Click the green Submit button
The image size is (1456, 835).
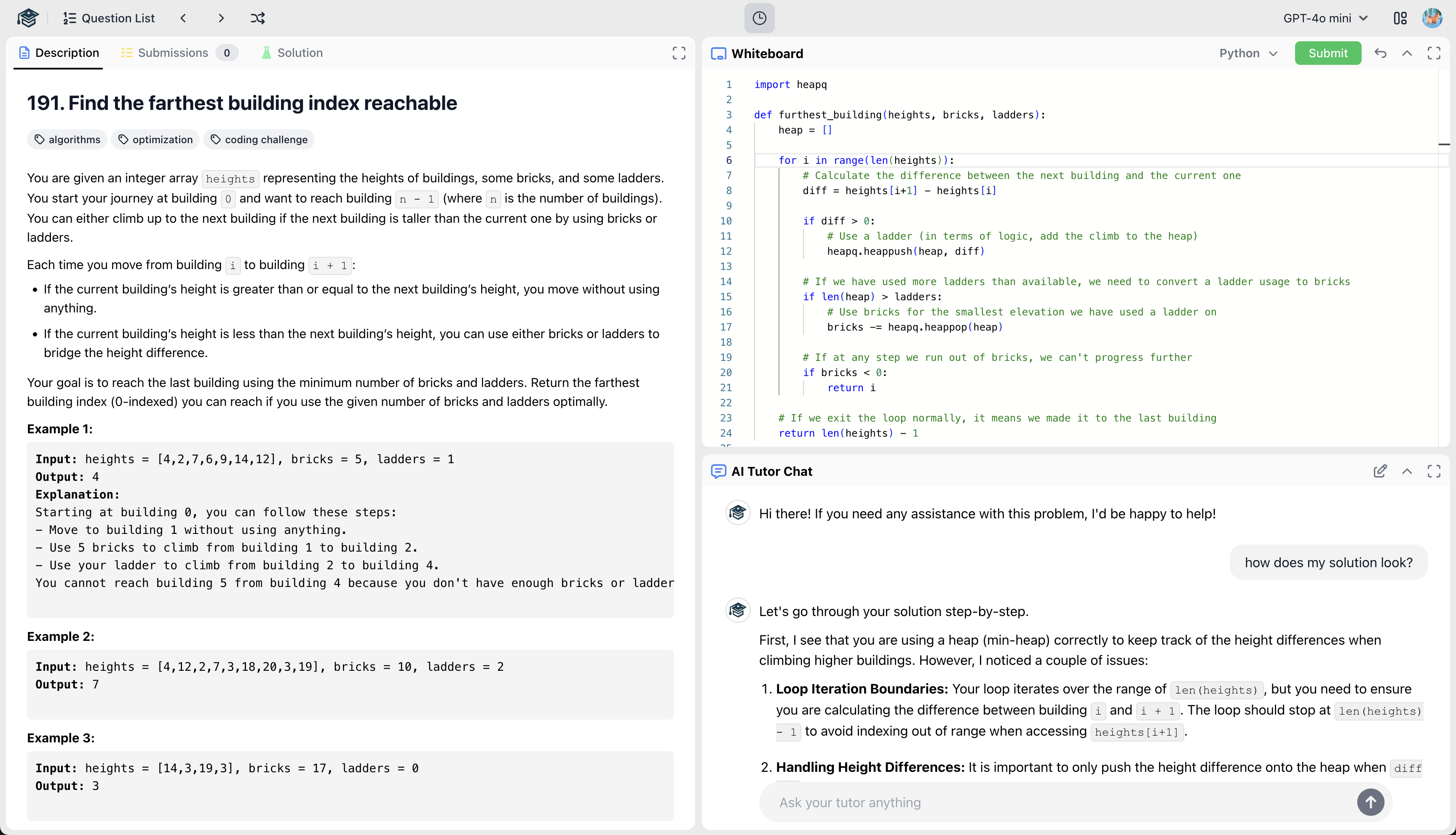tap(1328, 53)
